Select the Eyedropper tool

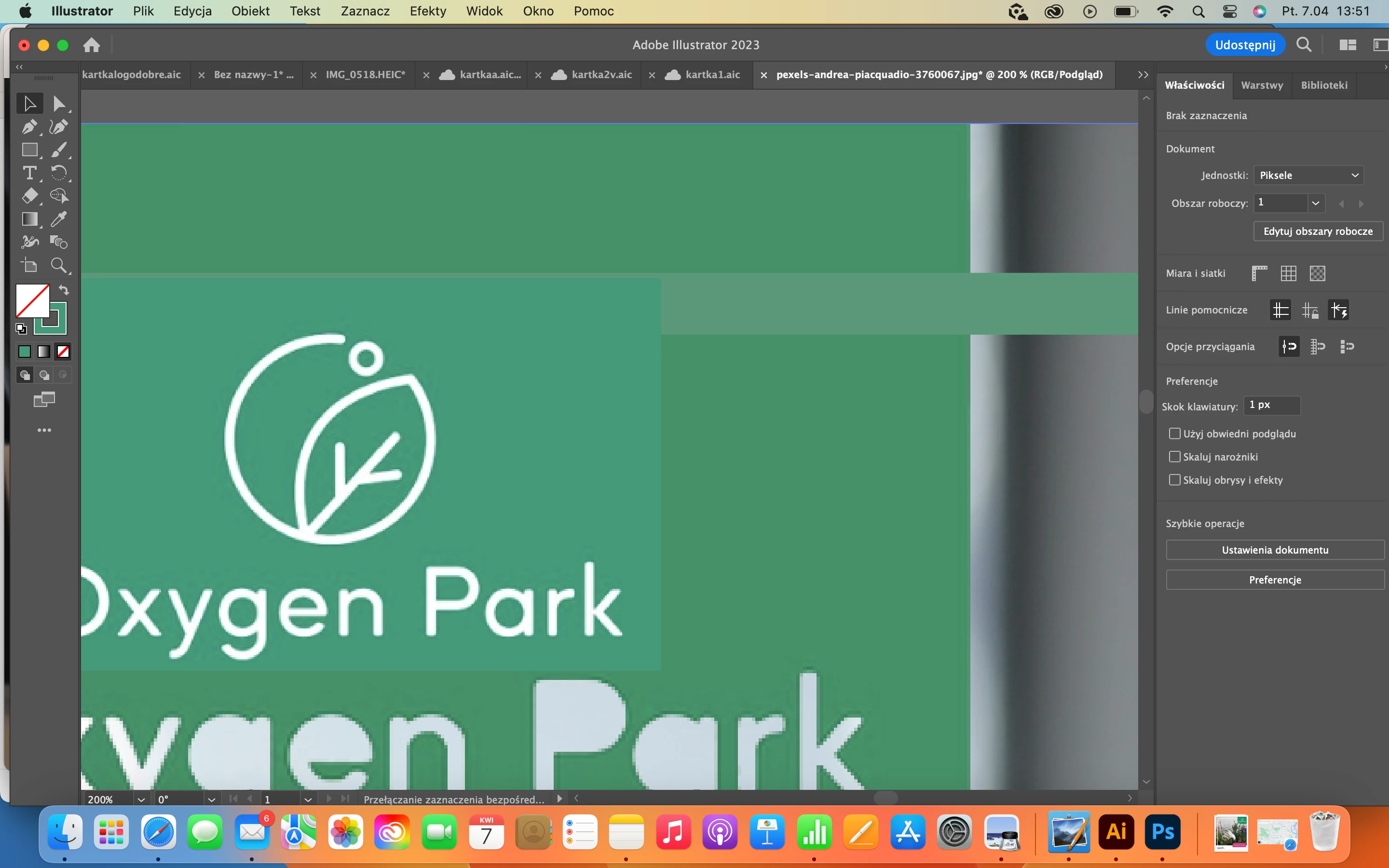coord(58,219)
